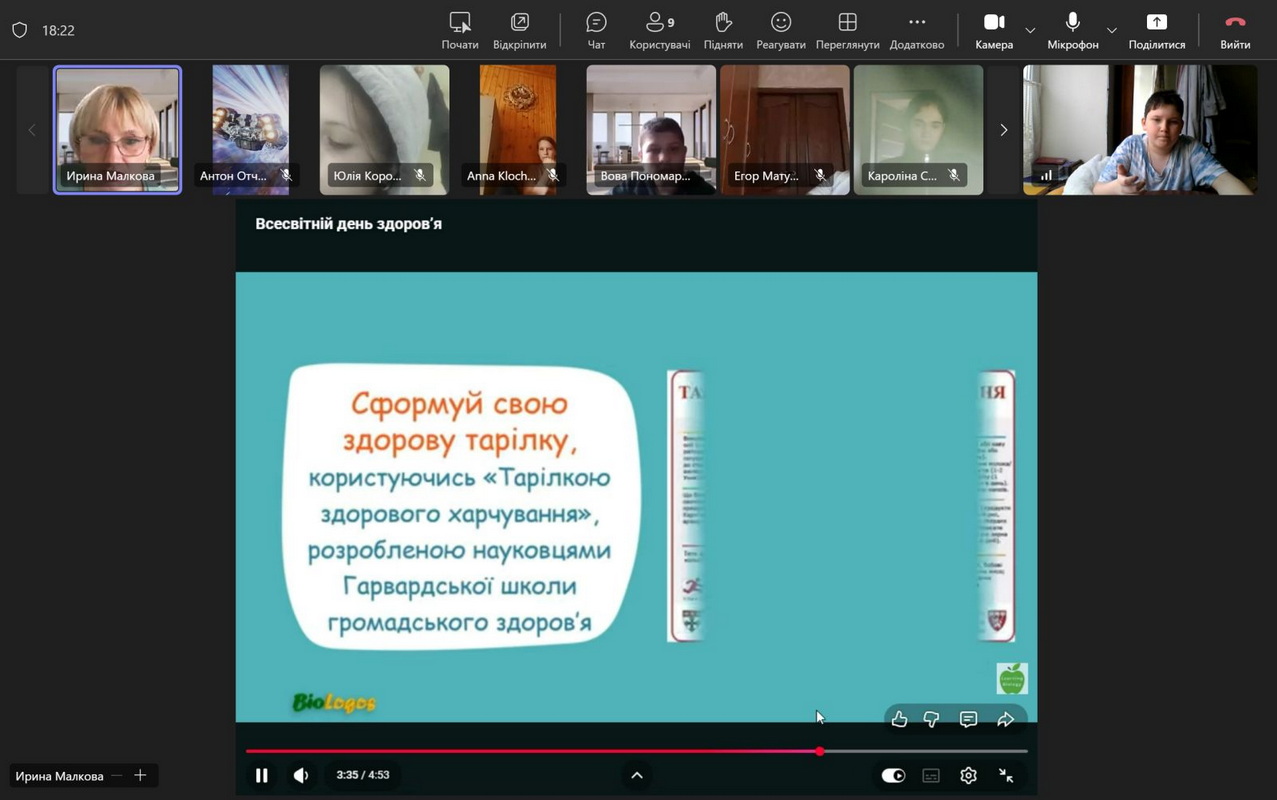Toggle the Камера camera on or off

point(993,30)
